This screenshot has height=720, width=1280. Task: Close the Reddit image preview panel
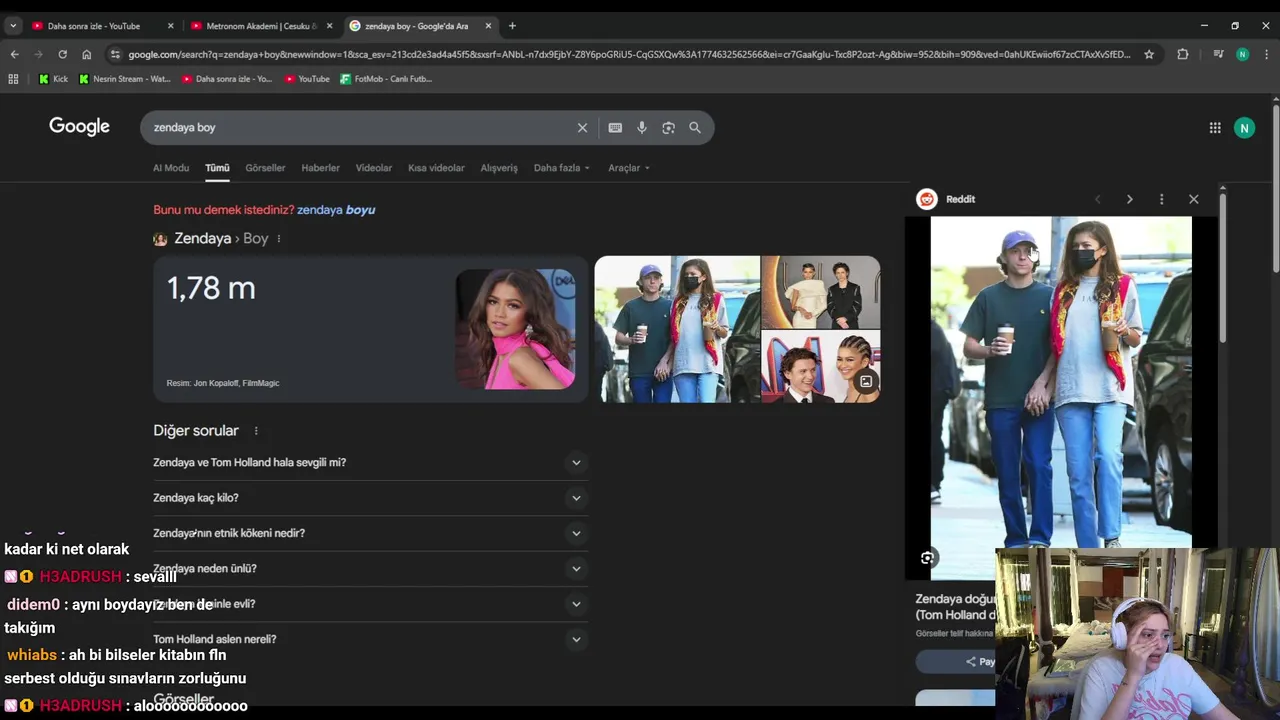(x=1193, y=199)
